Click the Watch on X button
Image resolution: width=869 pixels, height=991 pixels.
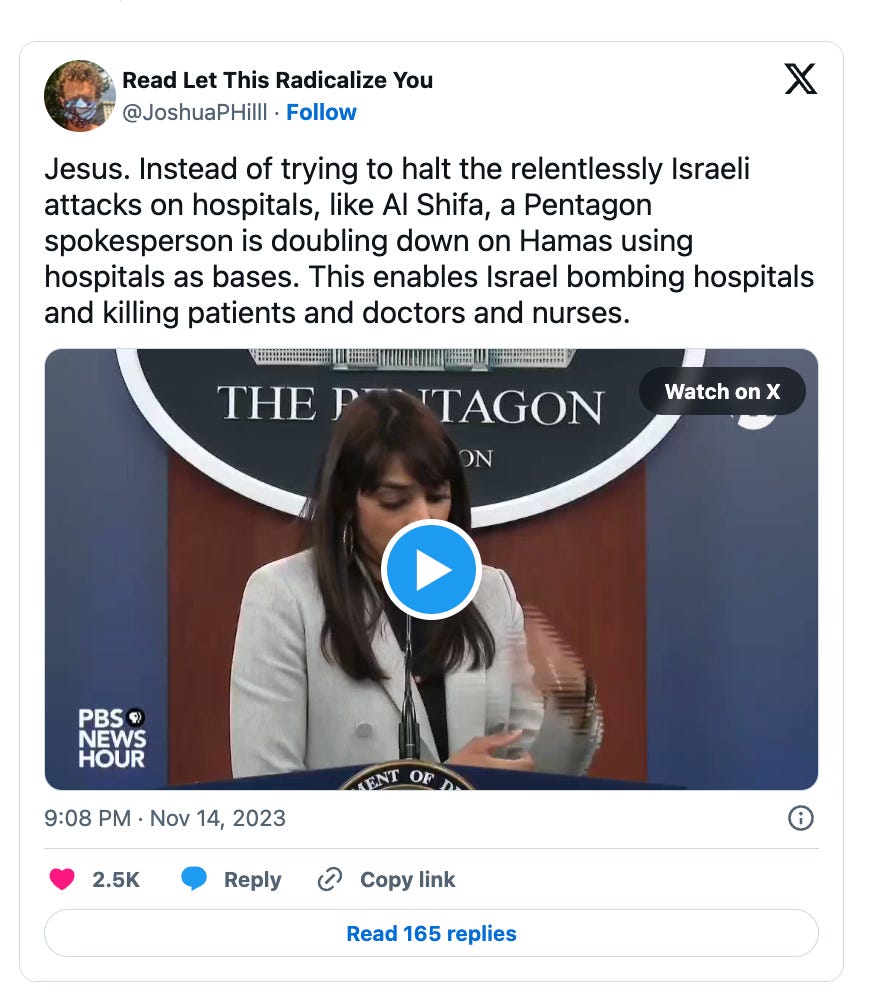coord(722,391)
